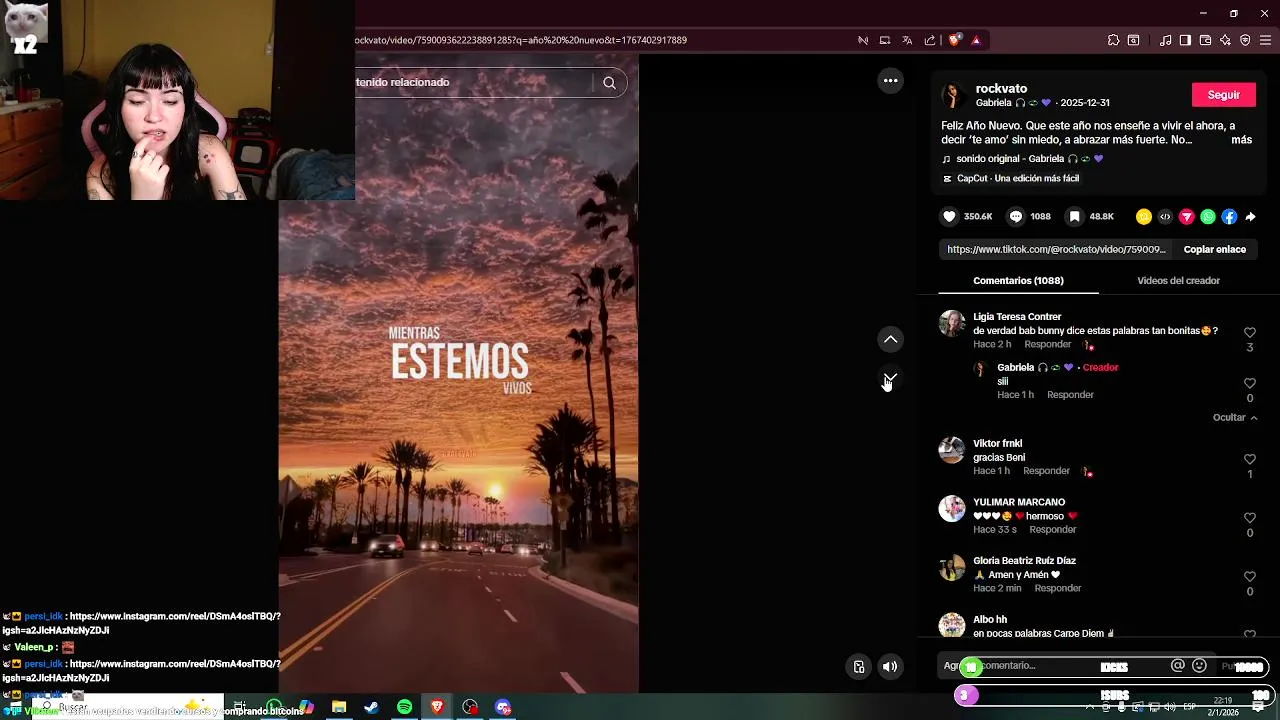
Task: Open more share options arrow
Action: [1250, 216]
